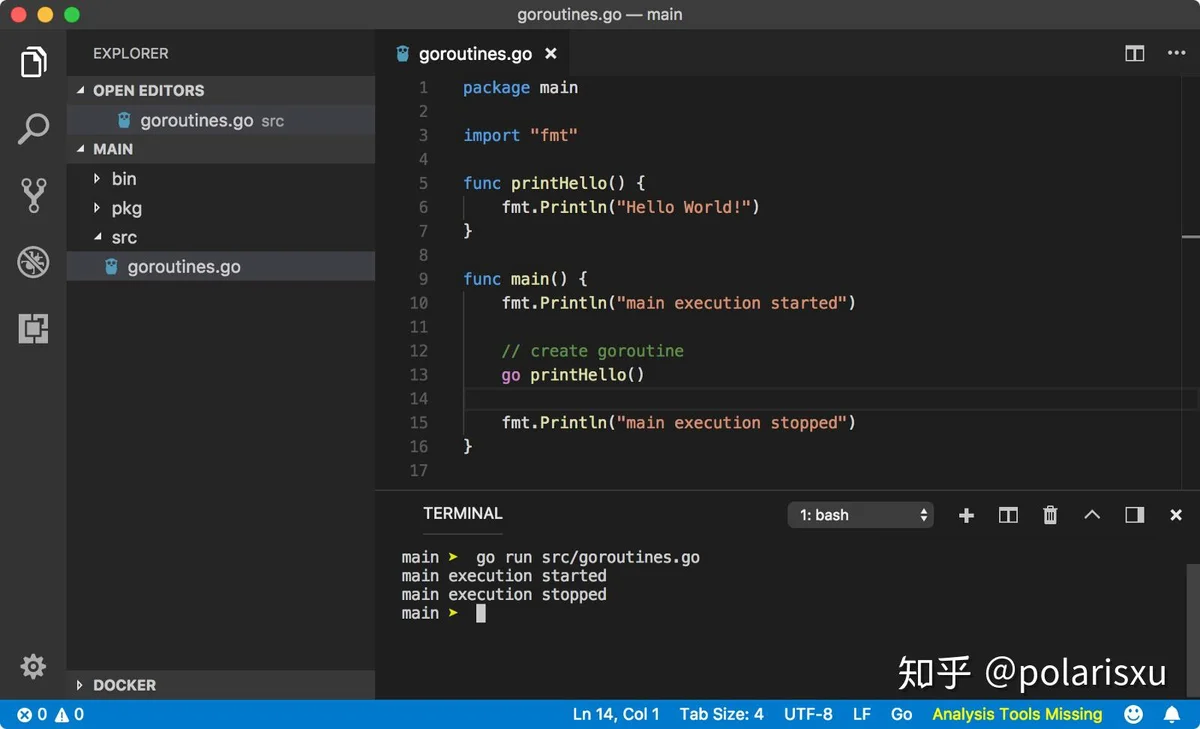1200x729 pixels.
Task: Toggle panel position to the side
Action: [x=1134, y=515]
